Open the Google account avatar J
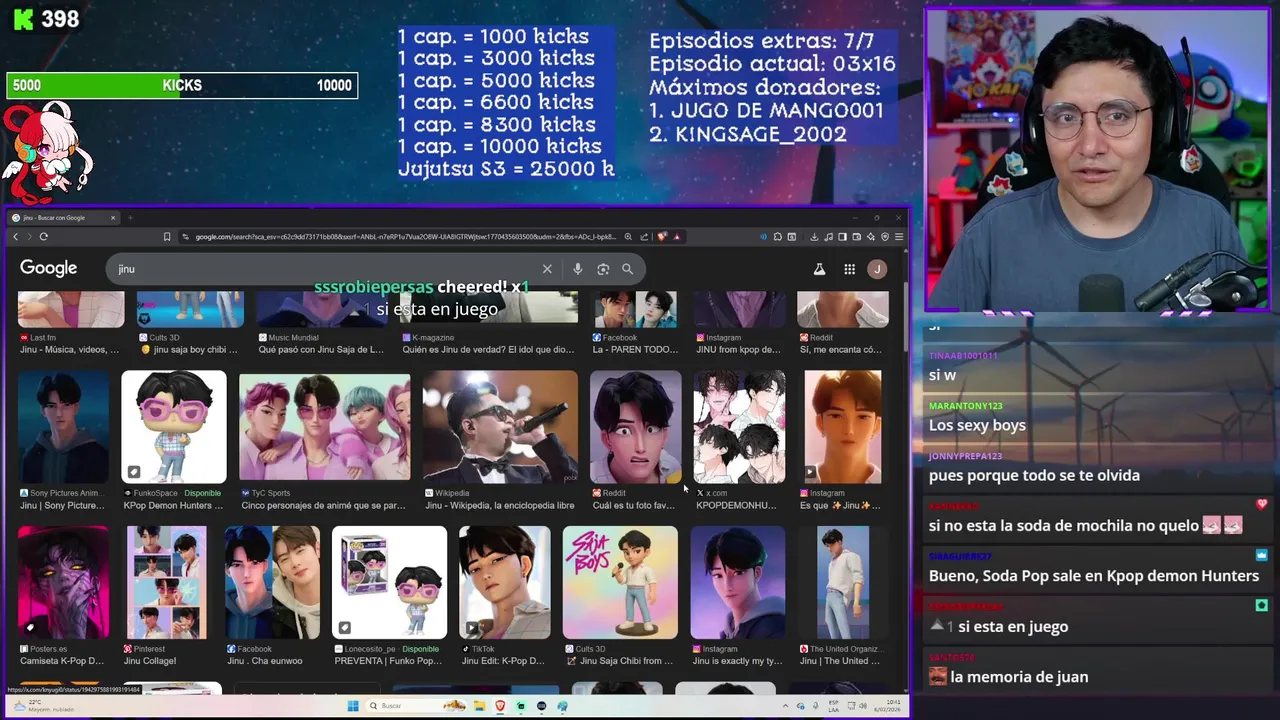Screen dimensions: 1280x720 877,269
